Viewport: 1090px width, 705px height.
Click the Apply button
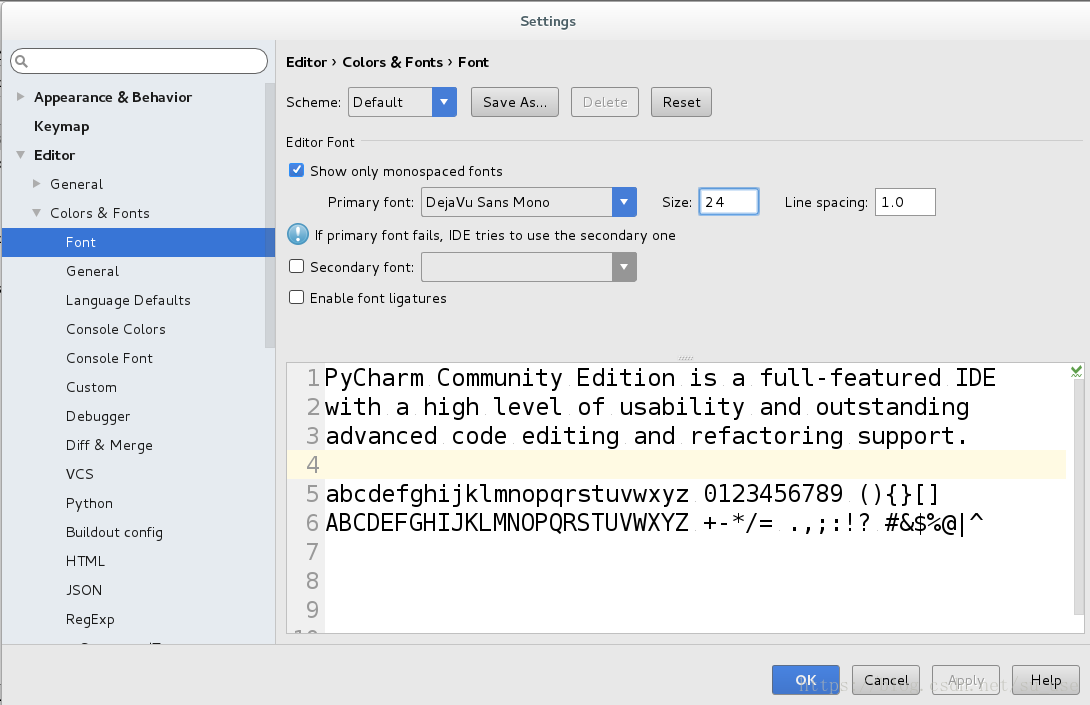click(x=966, y=680)
